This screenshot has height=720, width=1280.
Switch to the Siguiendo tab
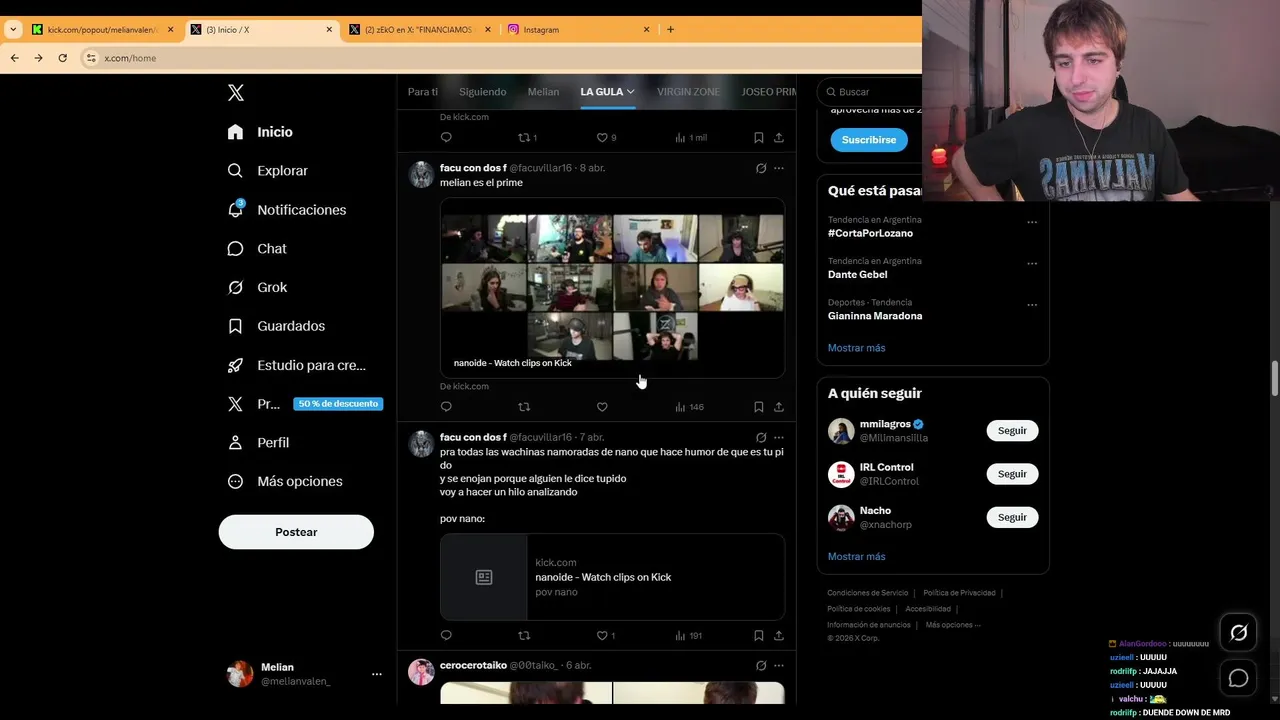pos(483,92)
